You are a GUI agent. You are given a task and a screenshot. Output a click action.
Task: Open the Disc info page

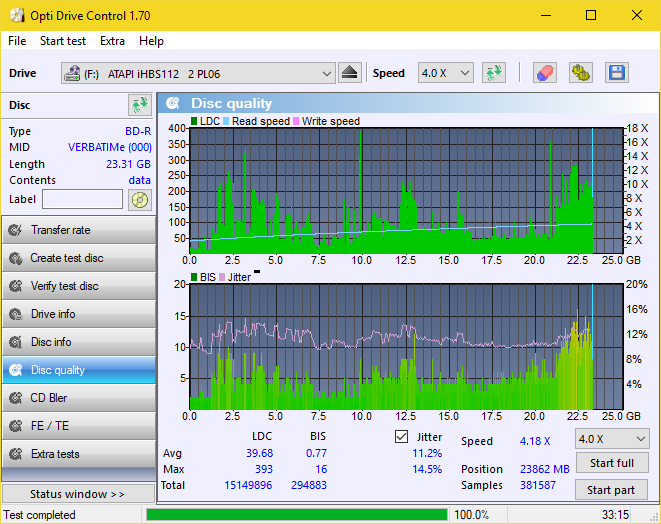click(x=79, y=342)
